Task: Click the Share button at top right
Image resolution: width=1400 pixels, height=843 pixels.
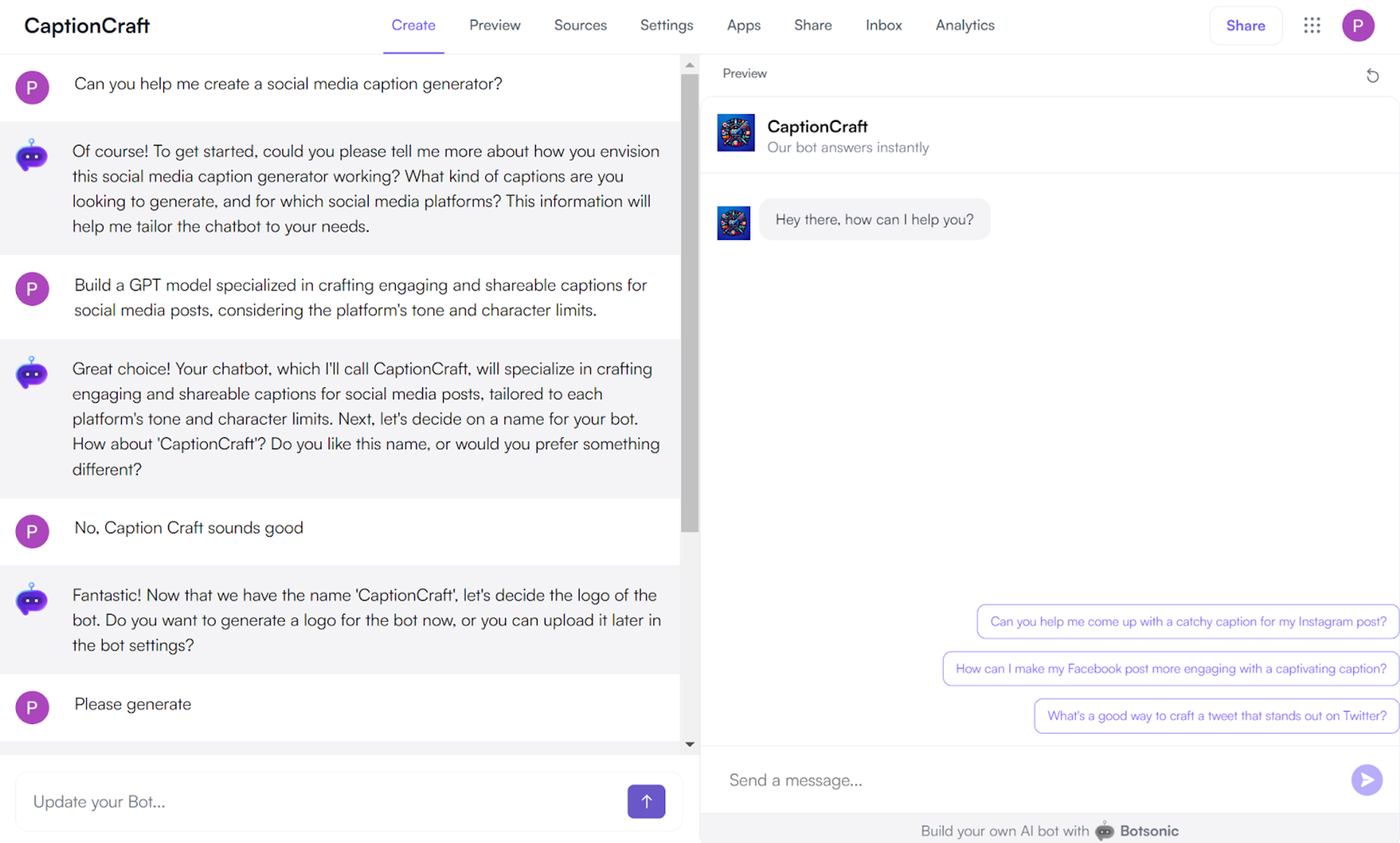Action: click(1245, 25)
